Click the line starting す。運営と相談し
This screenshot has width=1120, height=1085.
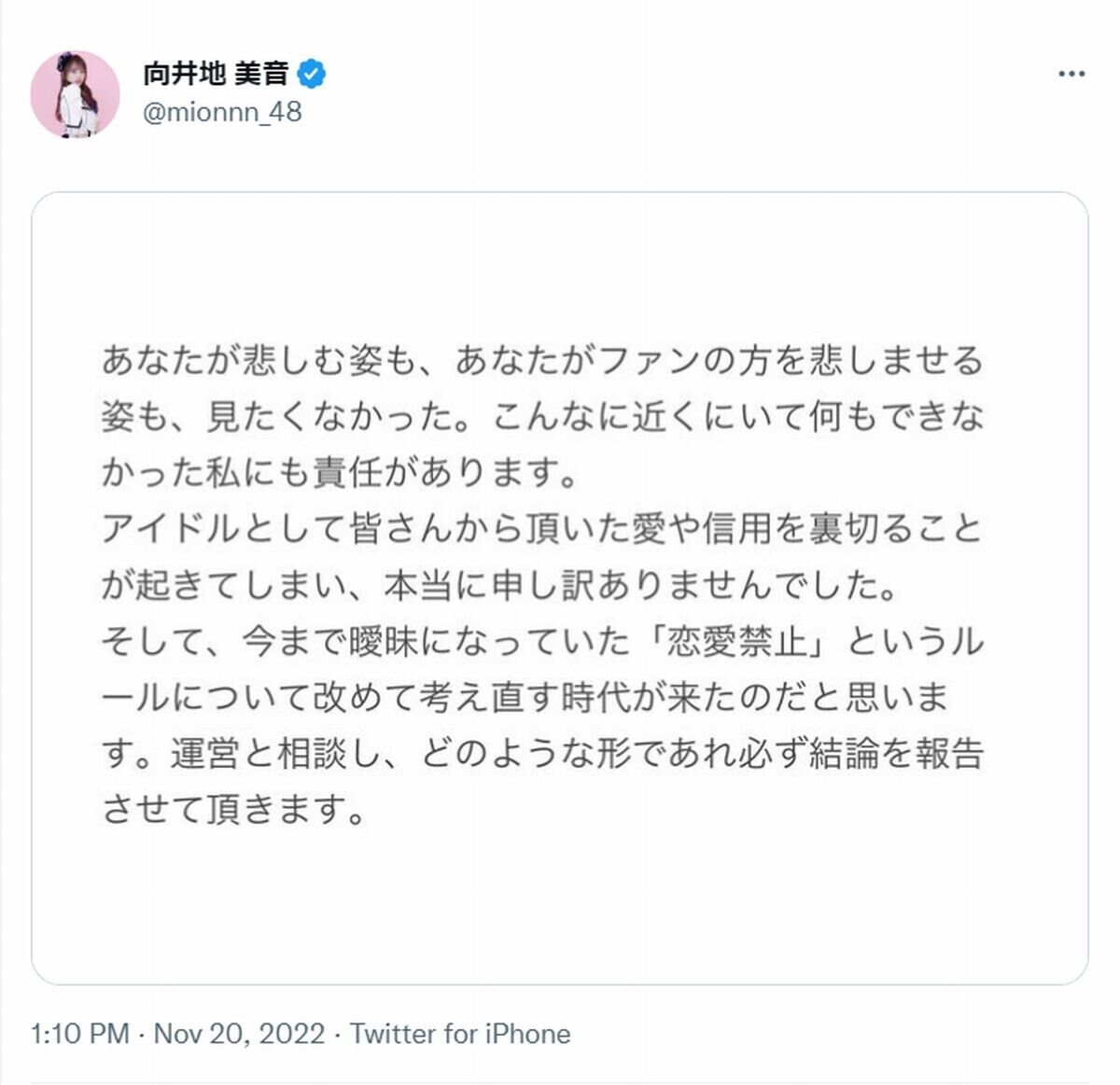542,753
